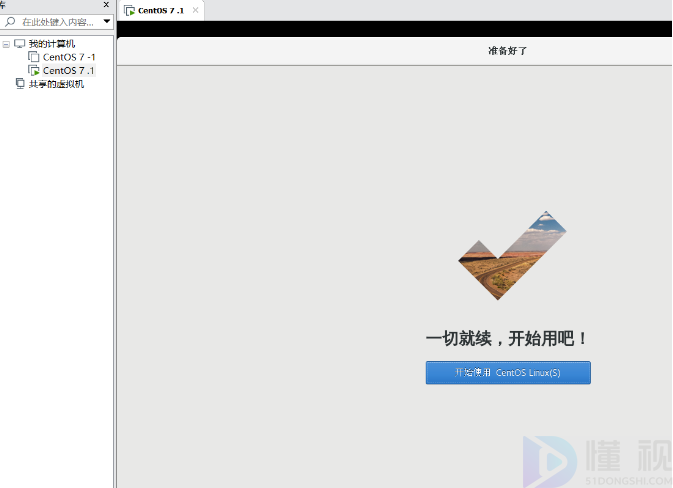The height and width of the screenshot is (488, 673).
Task: Click the 共享的虚拟机 shared VMs icon
Action: pos(20,84)
